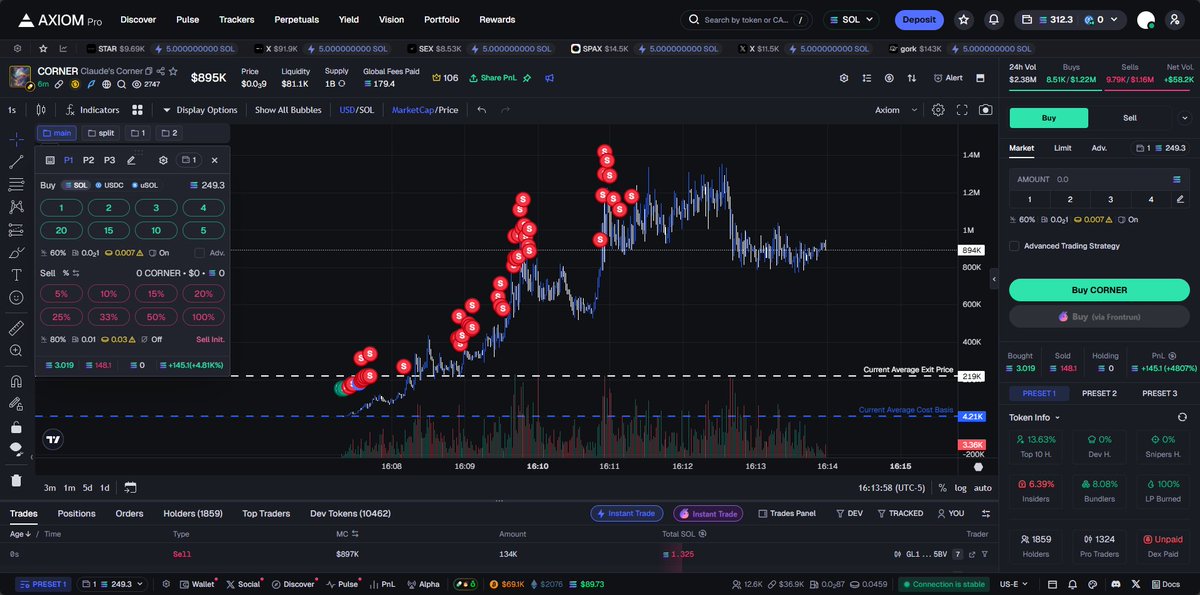Enter fullscreen chart mode
Screen dimensions: 1200x595
click(962, 110)
